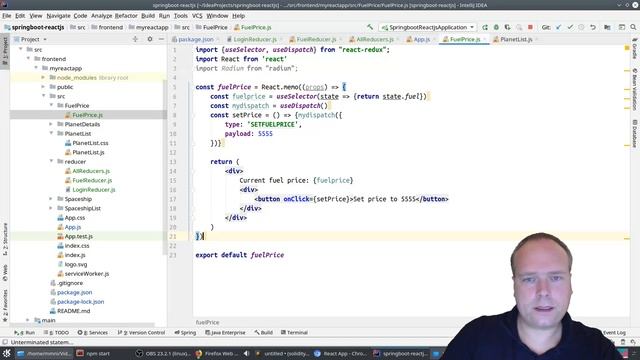The width and height of the screenshot is (640, 360).
Task: Collapse the myreactapp folder
Action: tap(36, 68)
